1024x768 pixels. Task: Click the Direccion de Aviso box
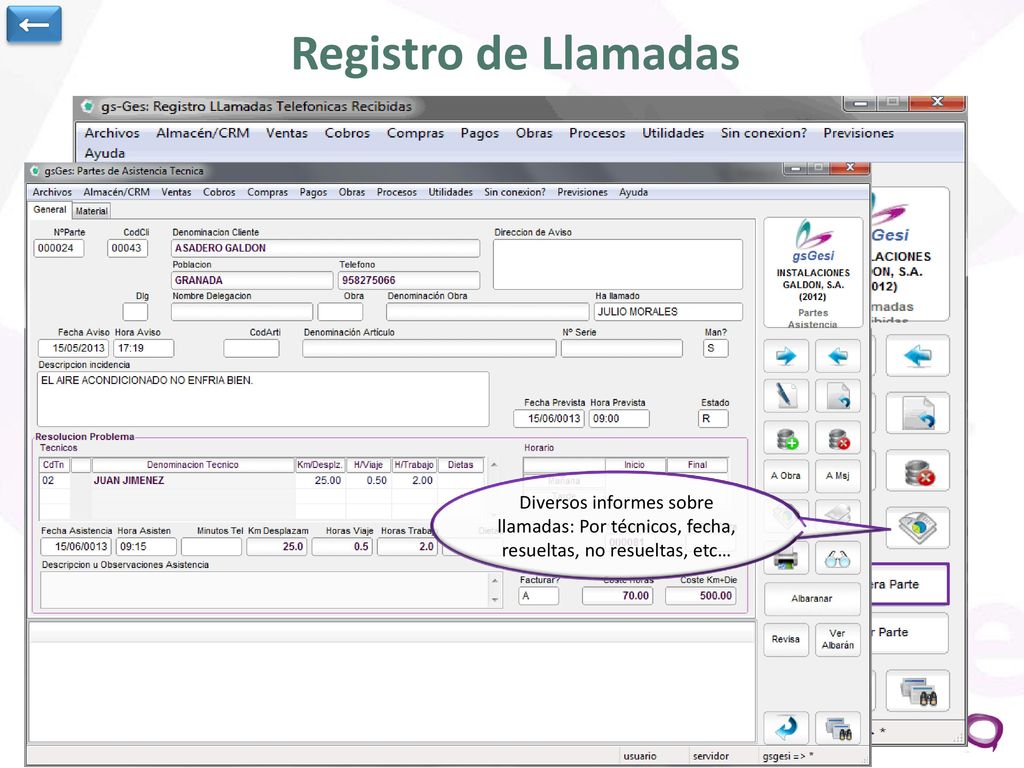(618, 264)
